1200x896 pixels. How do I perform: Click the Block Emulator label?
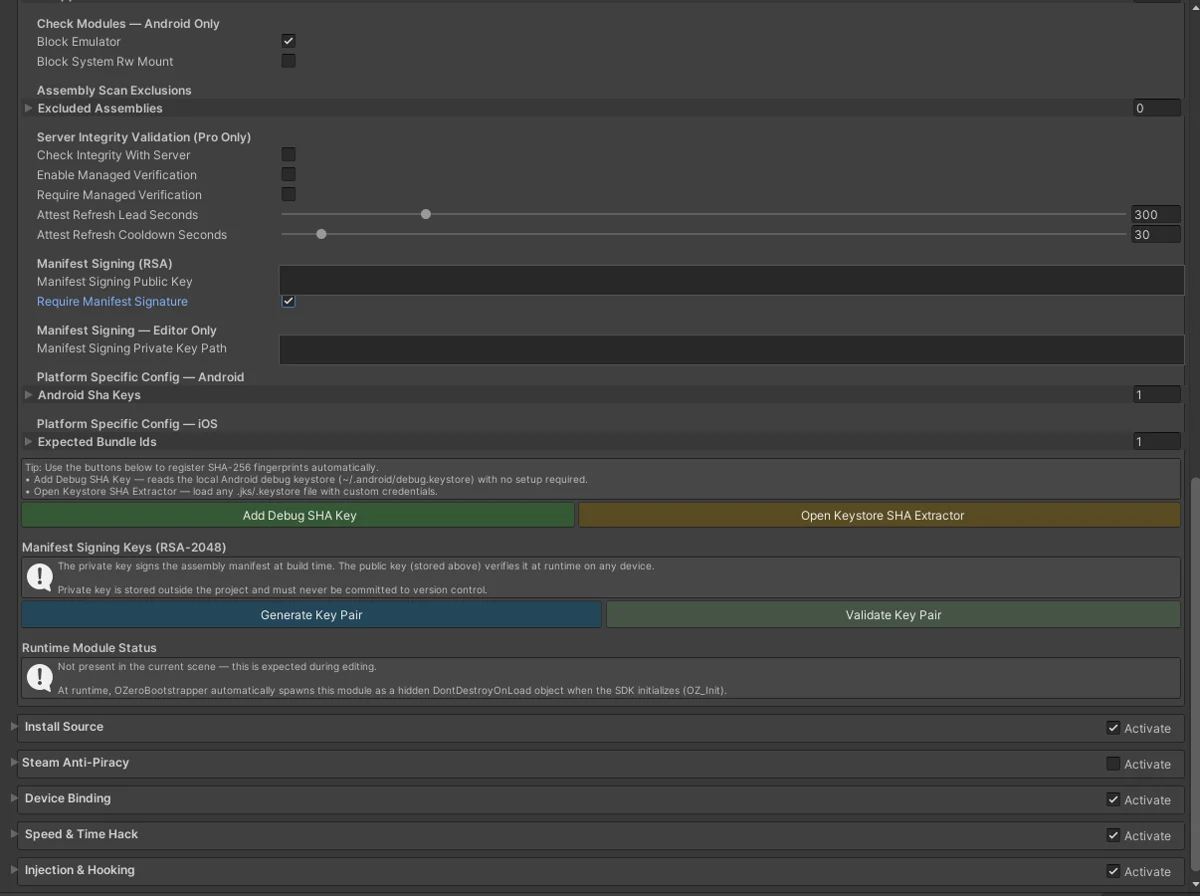point(79,41)
